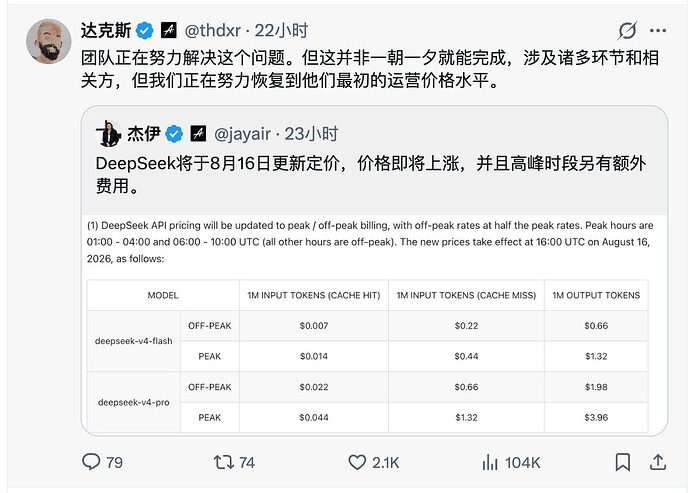Open the @jayair handle link
This screenshot has width=690, height=493.
[242, 134]
